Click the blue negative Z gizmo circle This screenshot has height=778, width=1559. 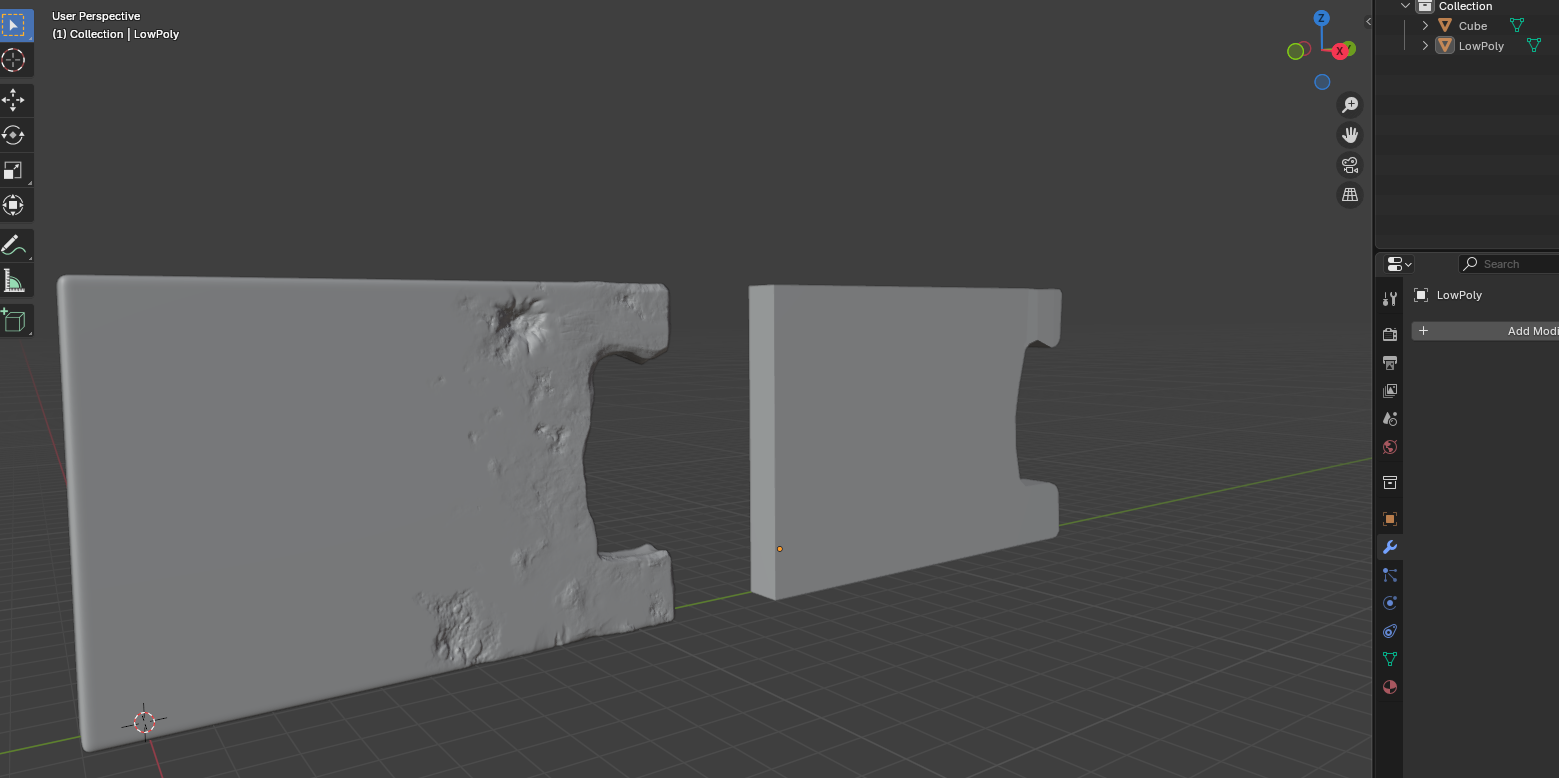point(1322,82)
